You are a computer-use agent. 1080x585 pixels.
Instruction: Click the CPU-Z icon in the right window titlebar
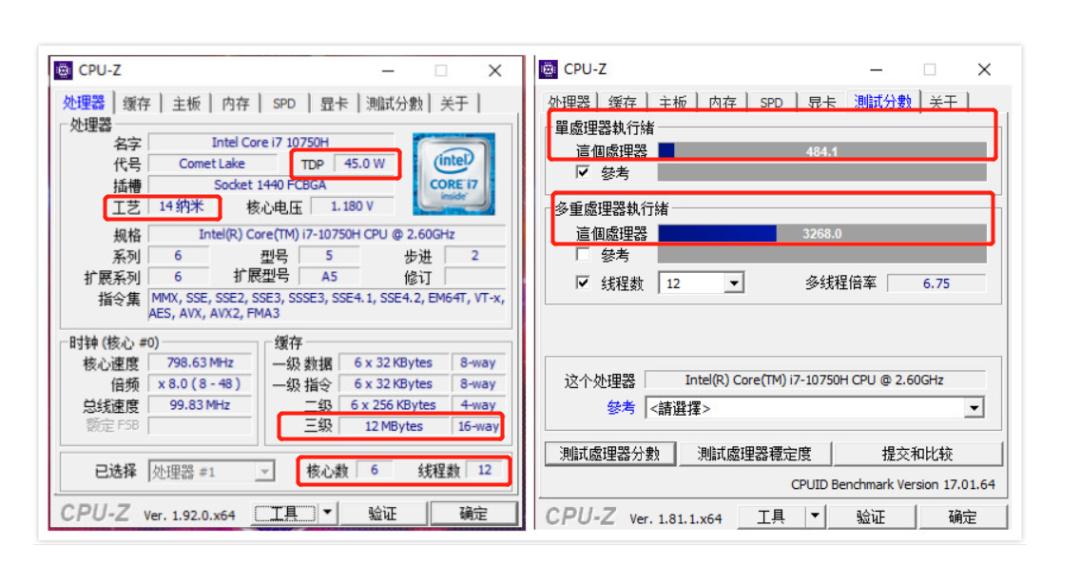tap(550, 68)
